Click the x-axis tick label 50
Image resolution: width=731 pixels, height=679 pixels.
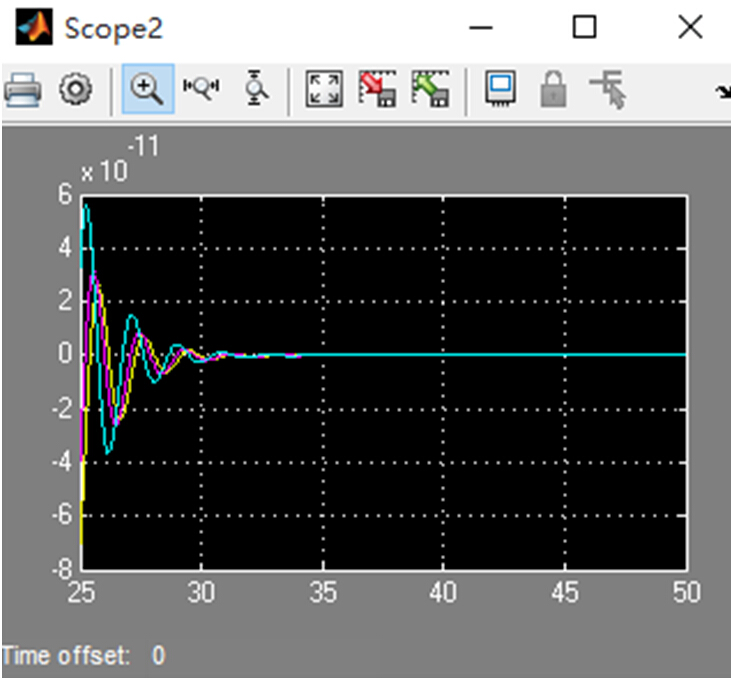tap(686, 592)
